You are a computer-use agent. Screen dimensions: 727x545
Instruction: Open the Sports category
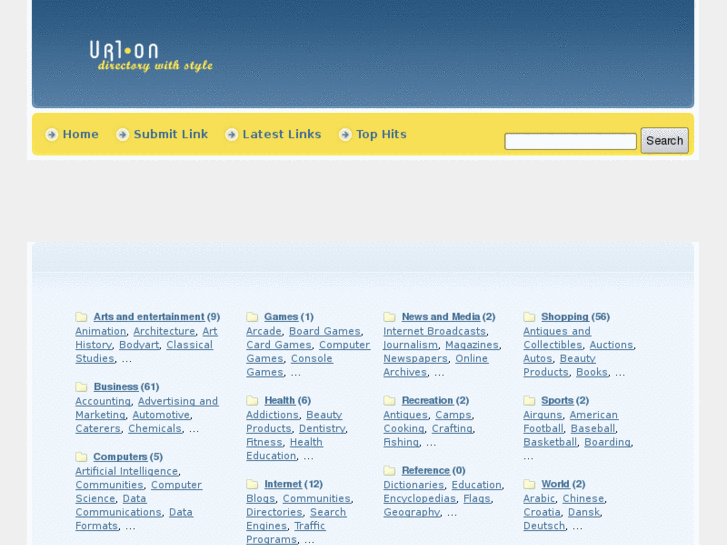(x=557, y=400)
